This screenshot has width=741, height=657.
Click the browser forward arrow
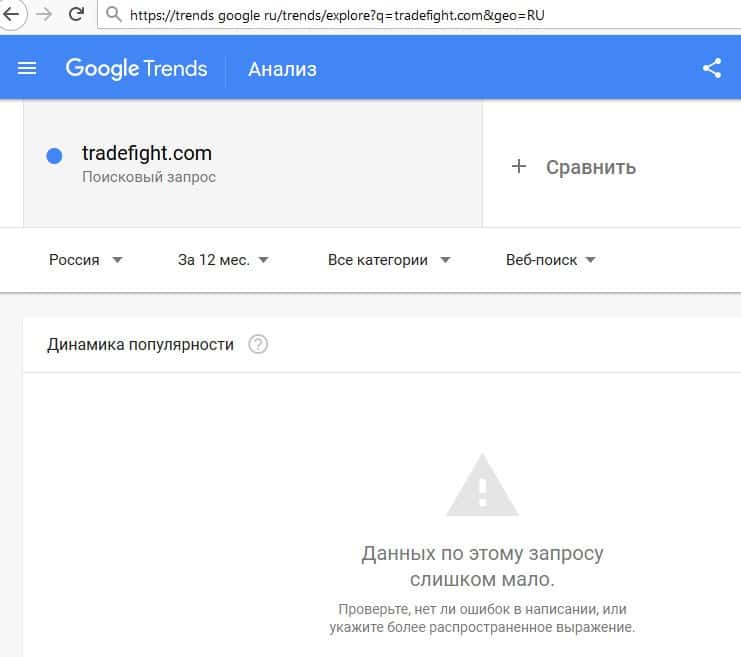pyautogui.click(x=44, y=15)
